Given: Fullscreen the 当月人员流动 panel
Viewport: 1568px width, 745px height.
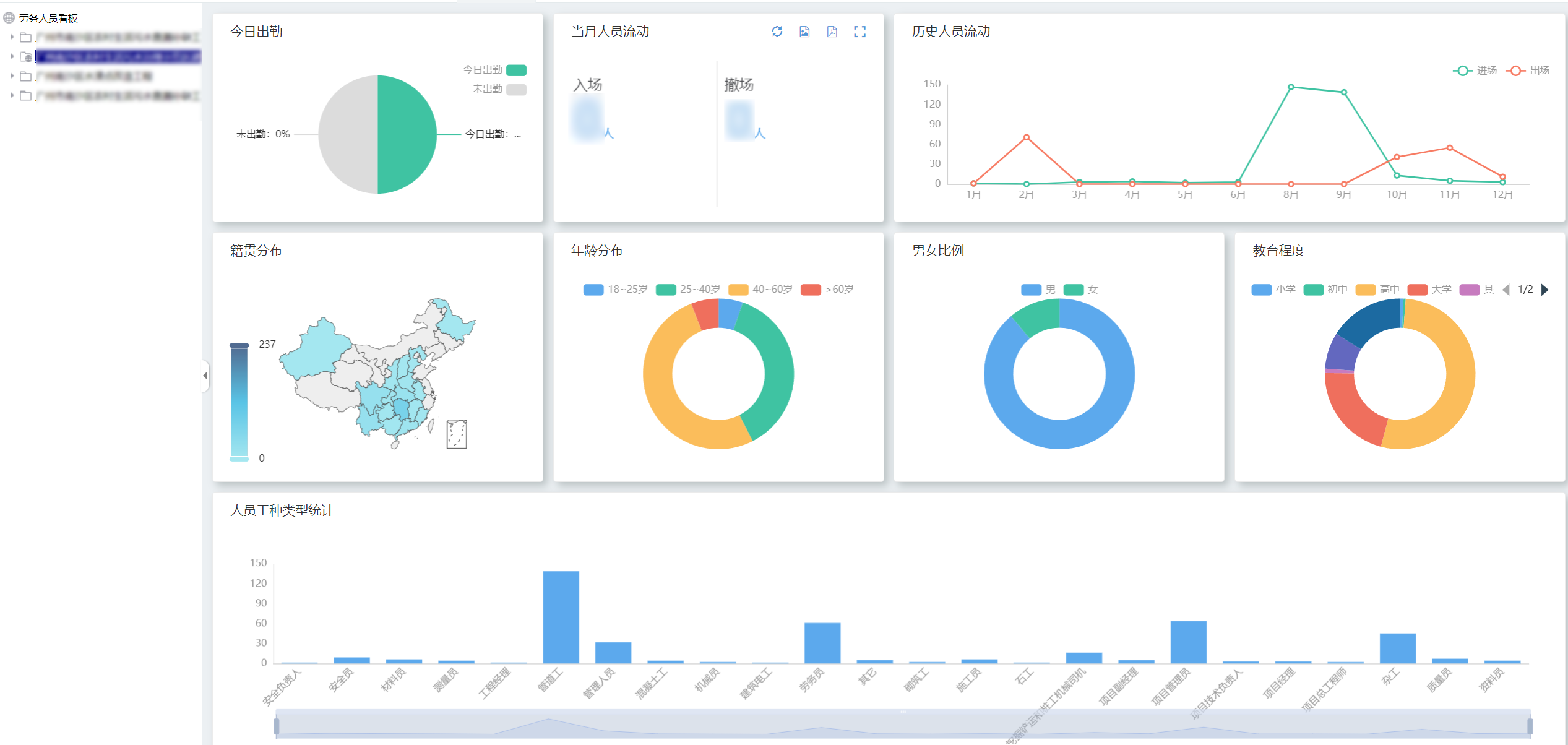Looking at the screenshot, I should 859,32.
